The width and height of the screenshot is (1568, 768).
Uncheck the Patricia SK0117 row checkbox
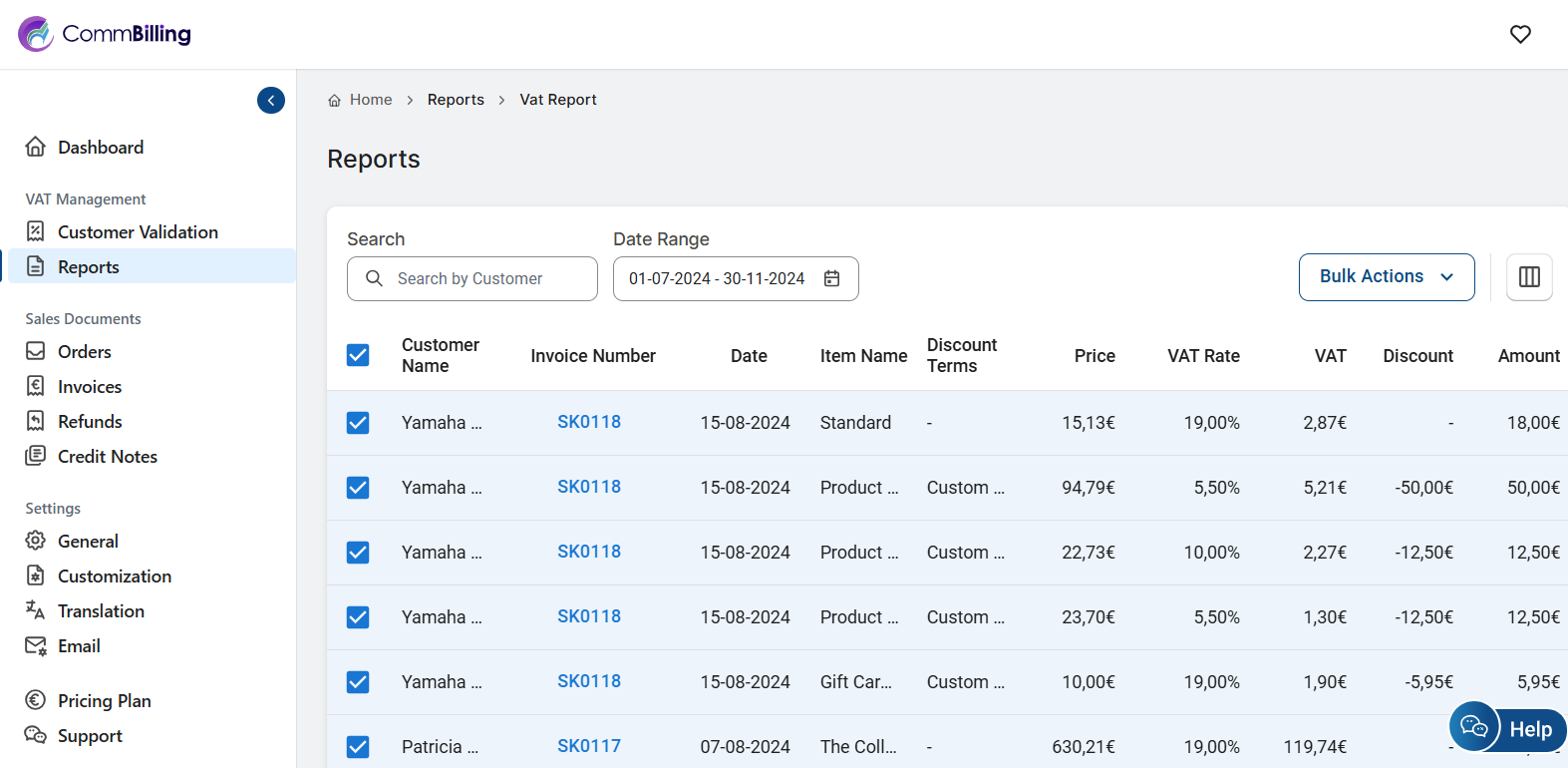pos(358,747)
